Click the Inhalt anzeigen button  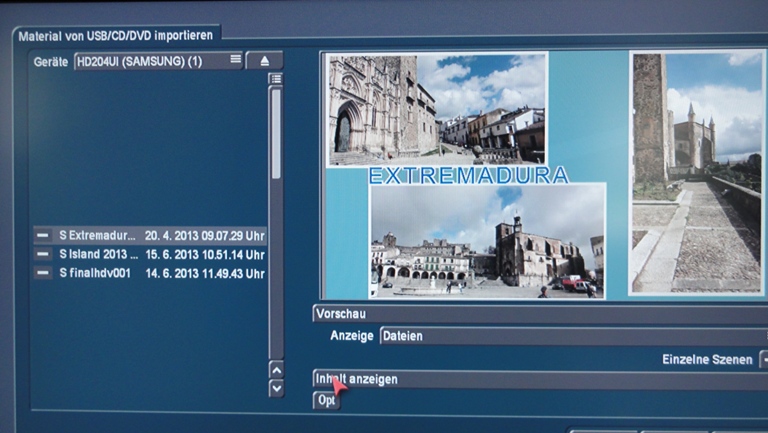coord(540,379)
